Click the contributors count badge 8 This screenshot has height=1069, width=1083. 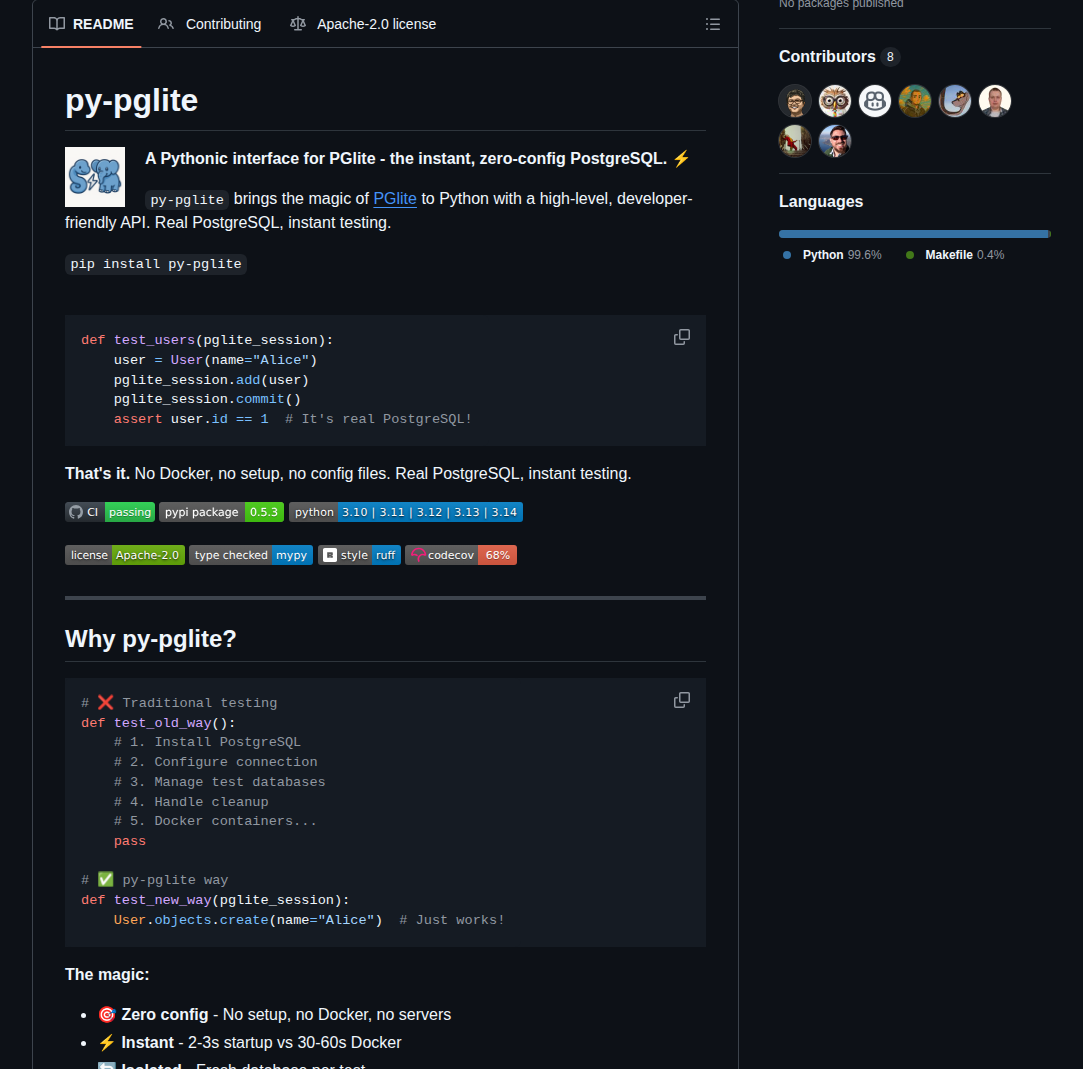890,57
